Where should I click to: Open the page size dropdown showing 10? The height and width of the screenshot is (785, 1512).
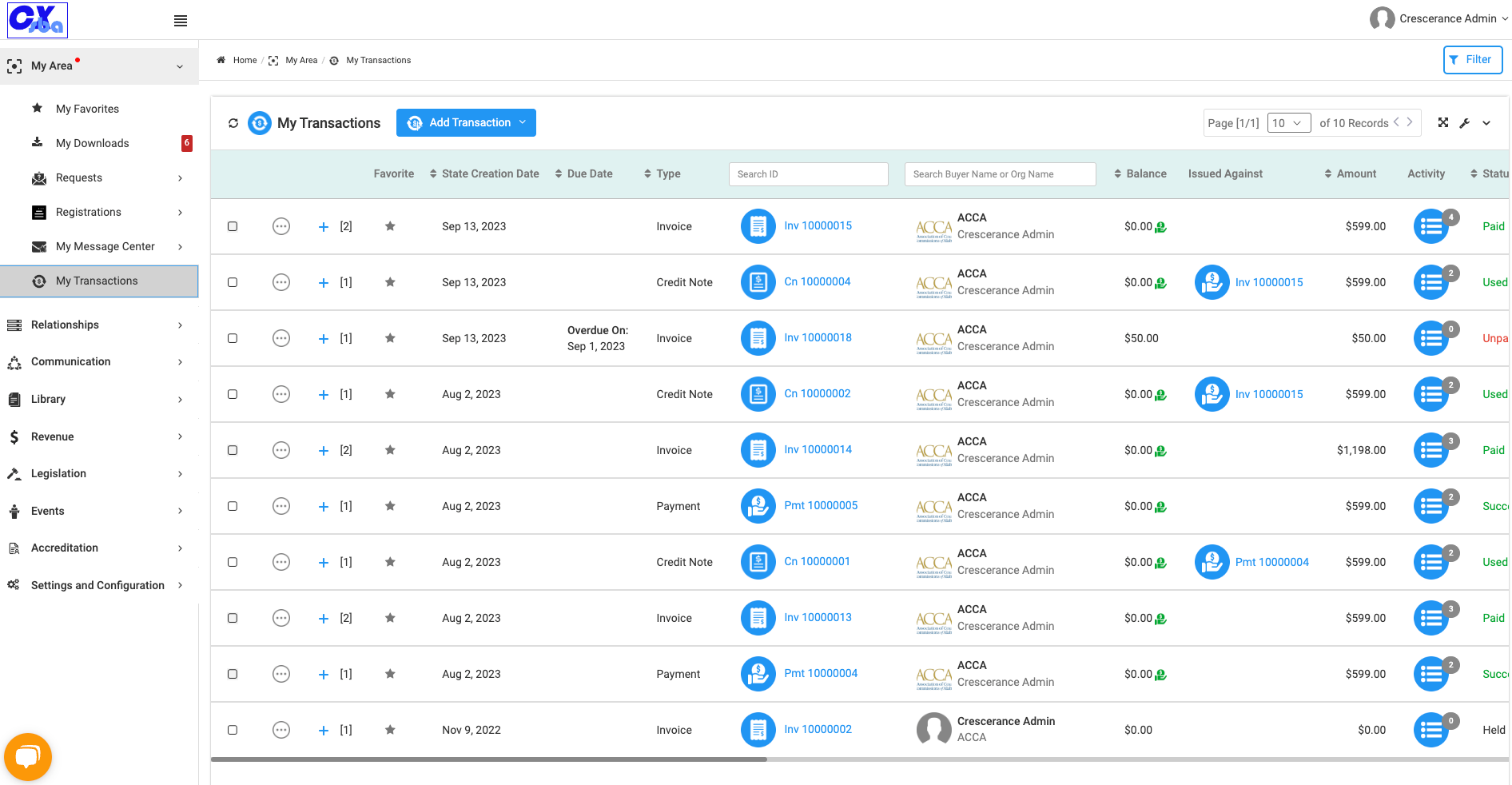click(x=1289, y=123)
